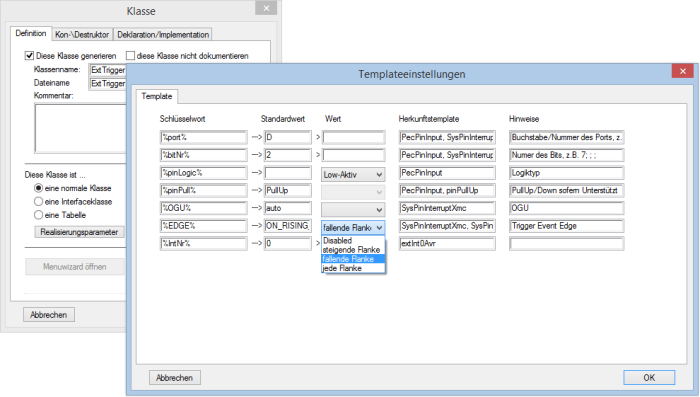The width and height of the screenshot is (700, 397).
Task: Close the Klasse window
Action: 266,8
